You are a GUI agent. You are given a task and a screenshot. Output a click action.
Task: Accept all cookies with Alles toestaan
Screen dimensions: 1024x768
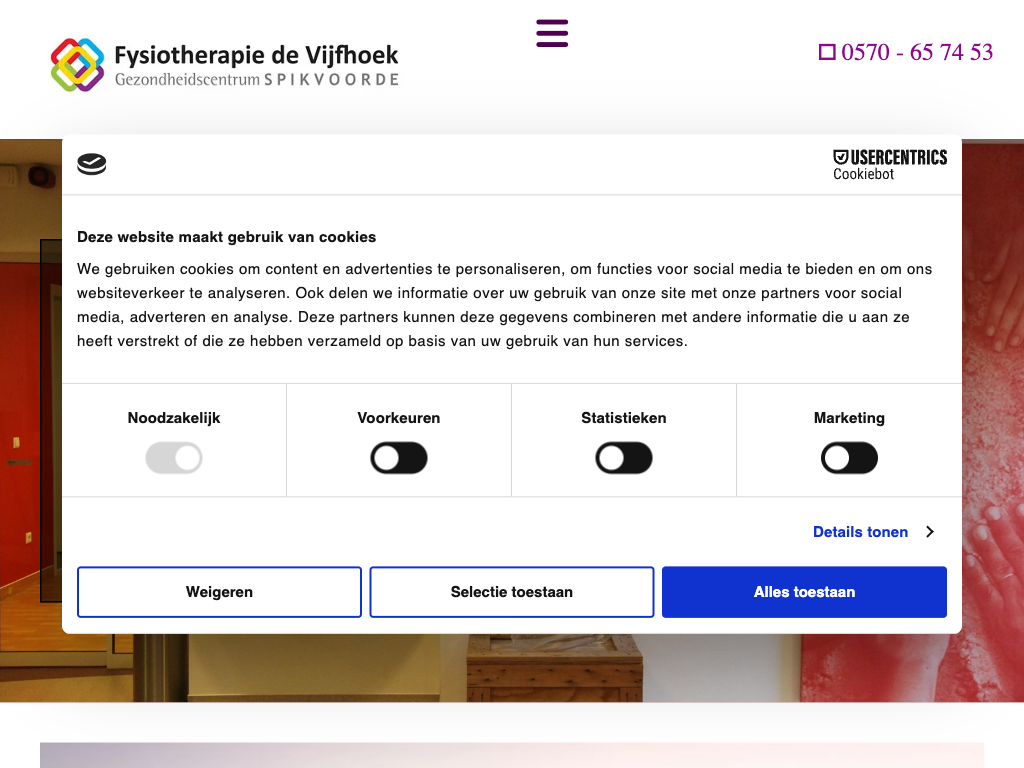click(x=804, y=592)
